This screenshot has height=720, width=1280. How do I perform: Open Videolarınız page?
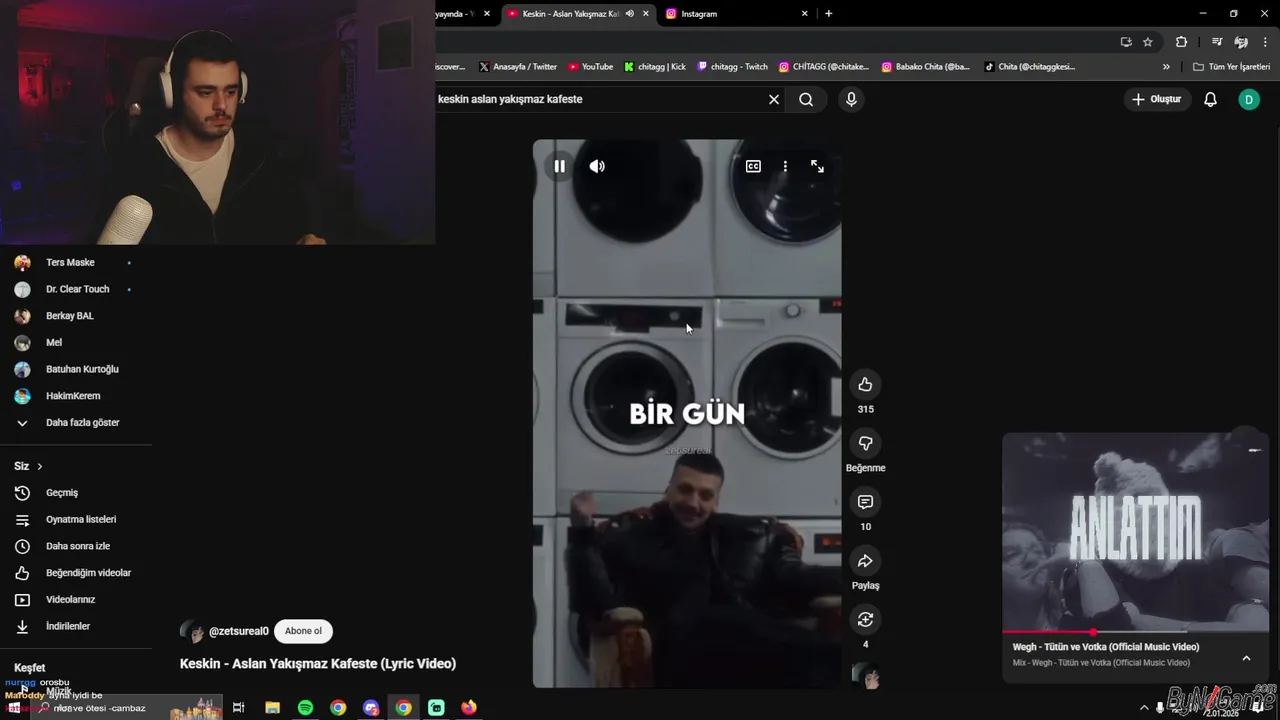(70, 600)
